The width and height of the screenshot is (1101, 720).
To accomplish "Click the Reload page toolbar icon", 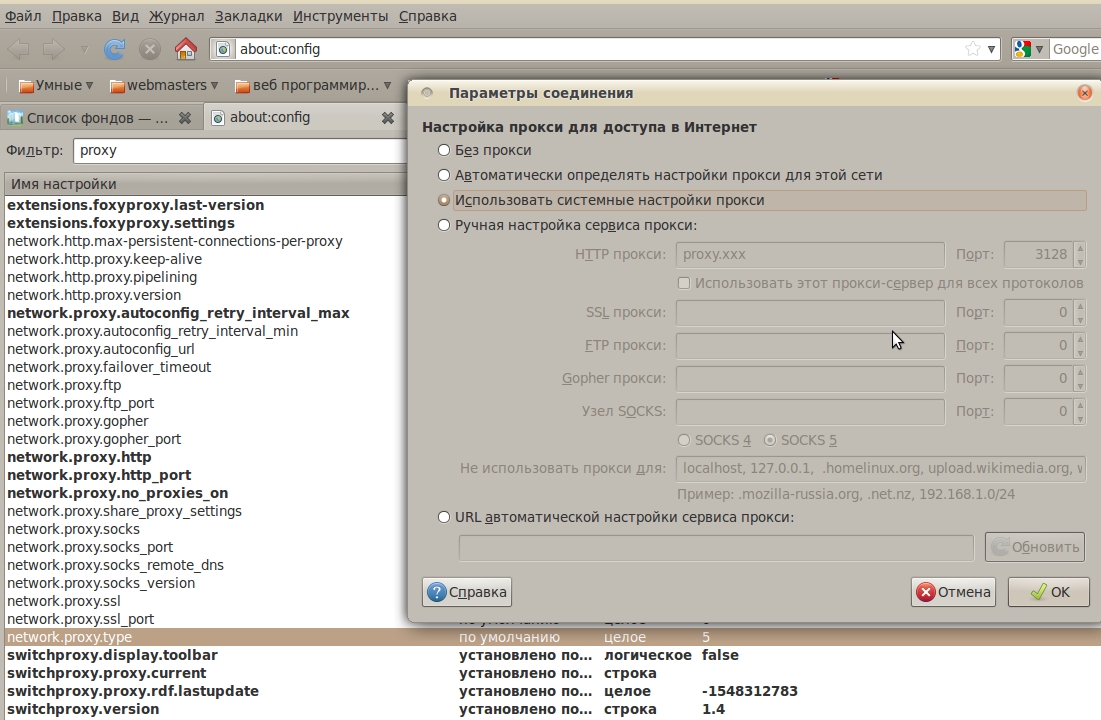I will (115, 49).
